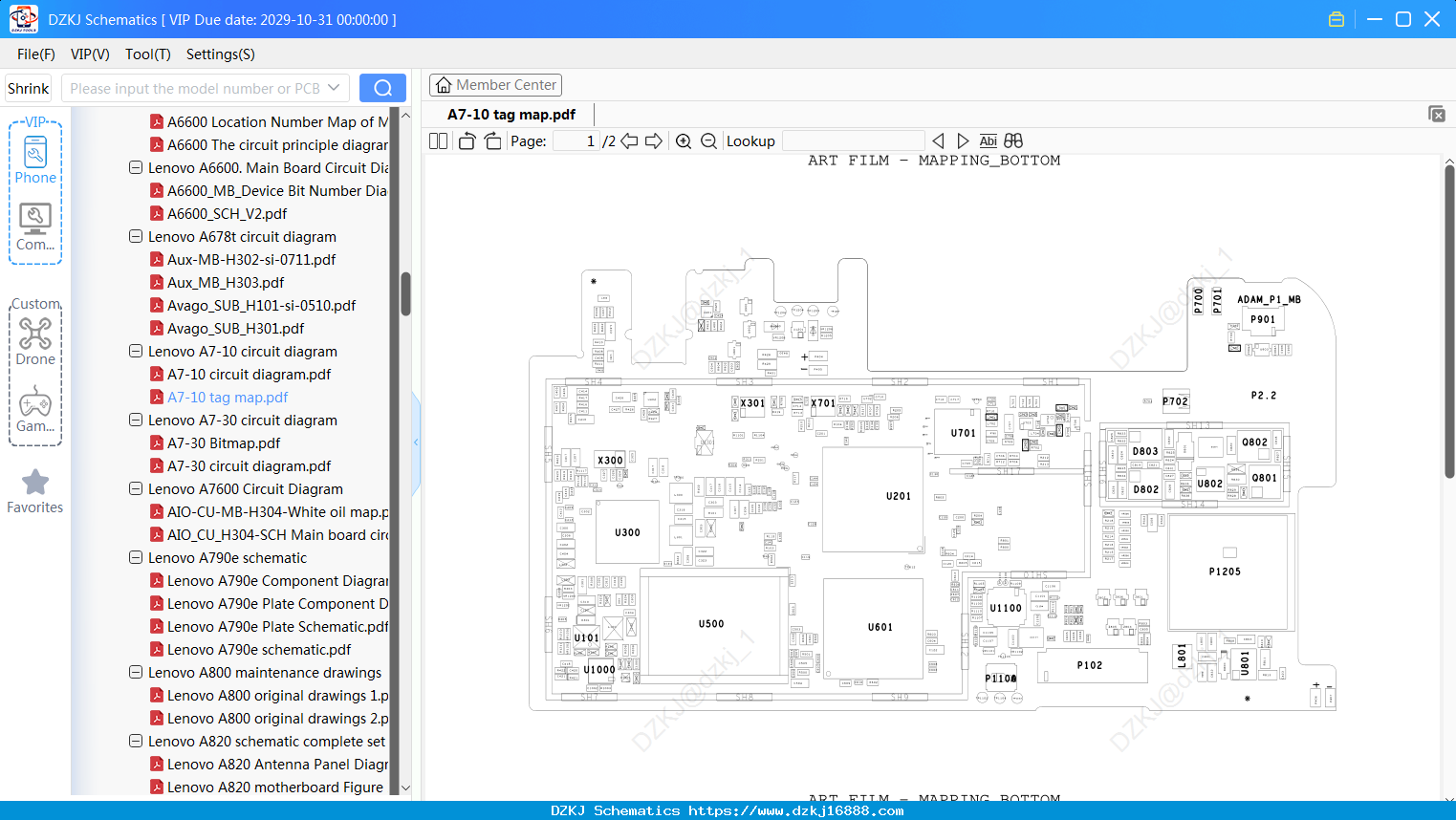1456x820 pixels.
Task: Click the Lookup text field
Action: tap(853, 140)
